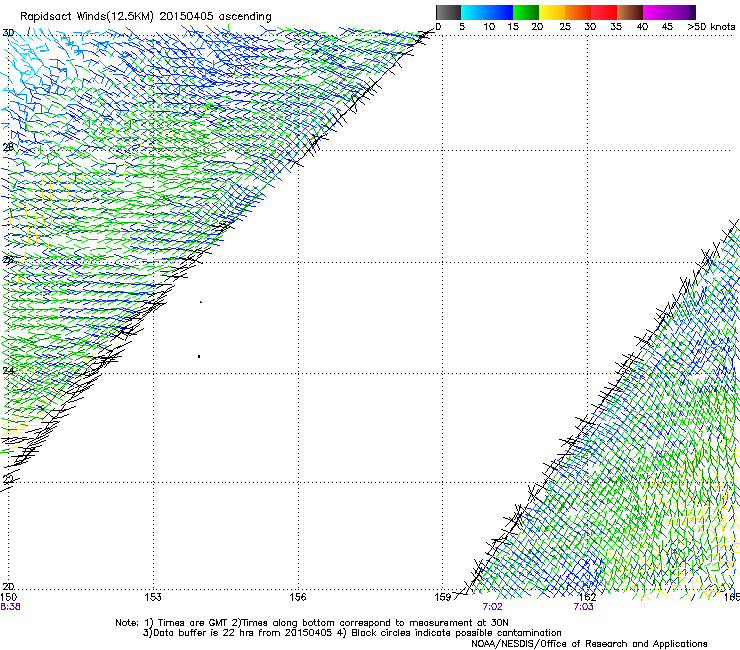Click the cyan 5-10 knots legend swatch

point(474,12)
